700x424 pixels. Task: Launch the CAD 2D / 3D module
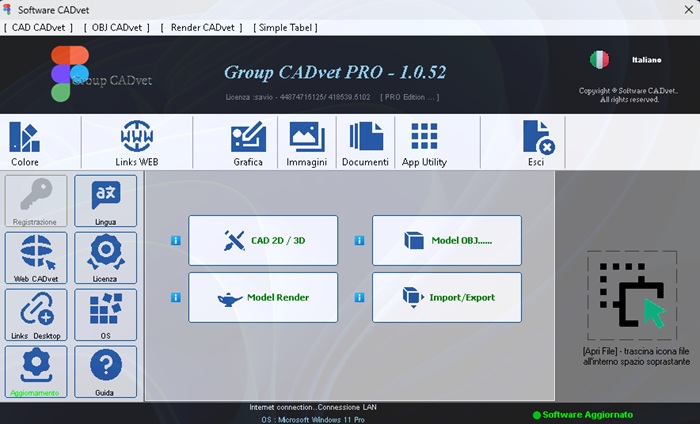point(263,241)
